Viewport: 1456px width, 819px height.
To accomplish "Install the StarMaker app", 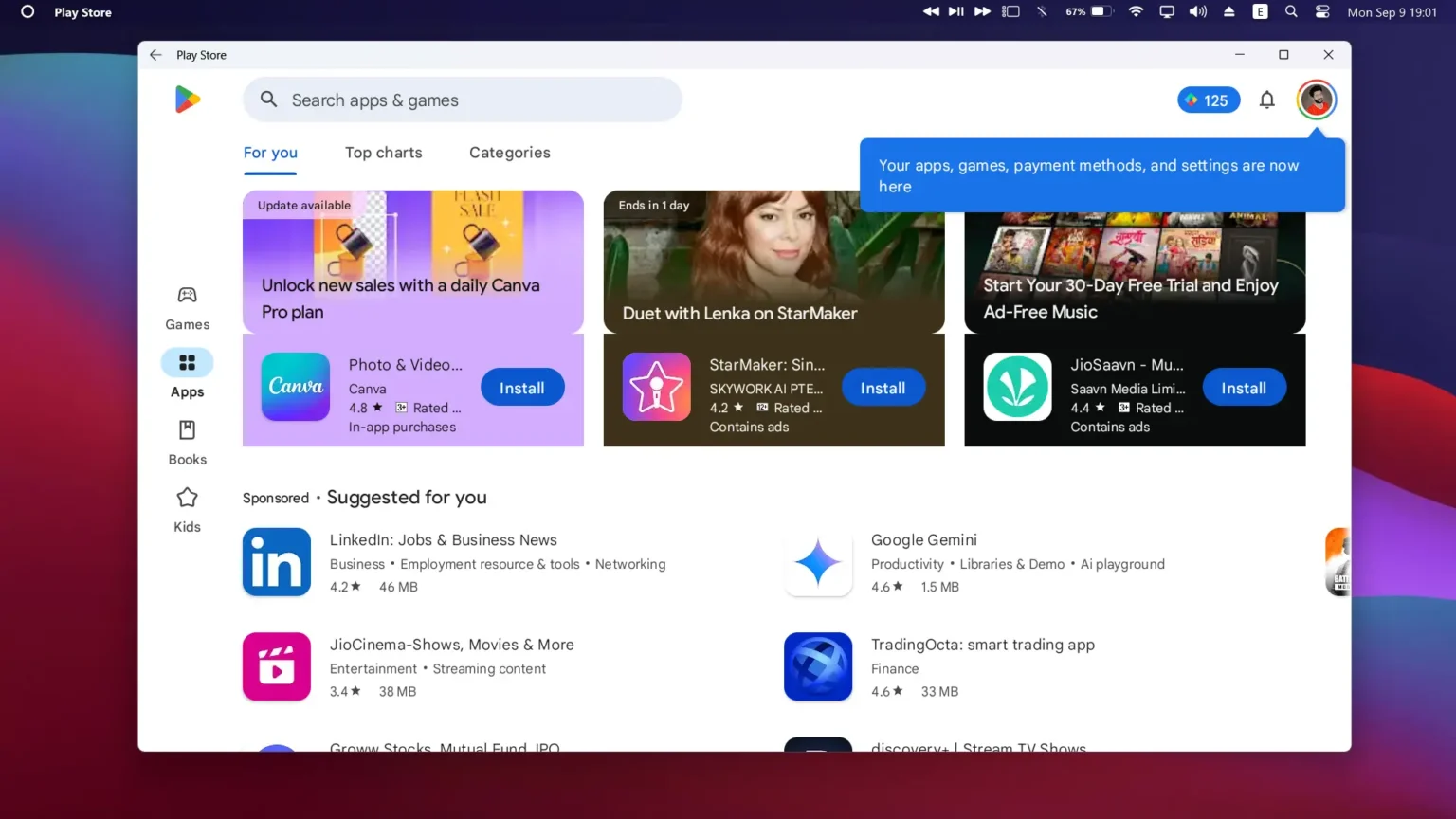I will 883,388.
